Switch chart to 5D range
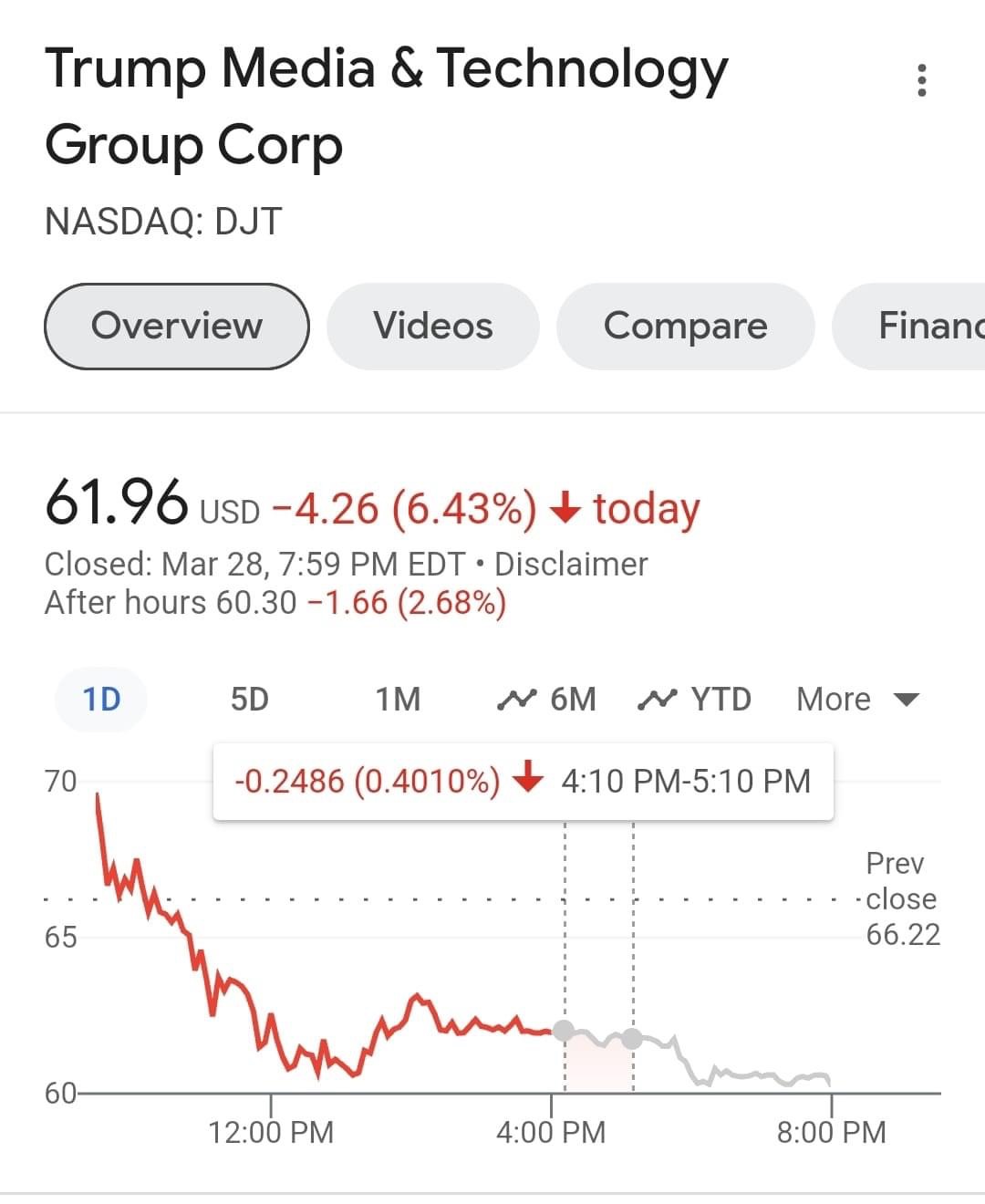The image size is (985, 1204). (x=250, y=700)
